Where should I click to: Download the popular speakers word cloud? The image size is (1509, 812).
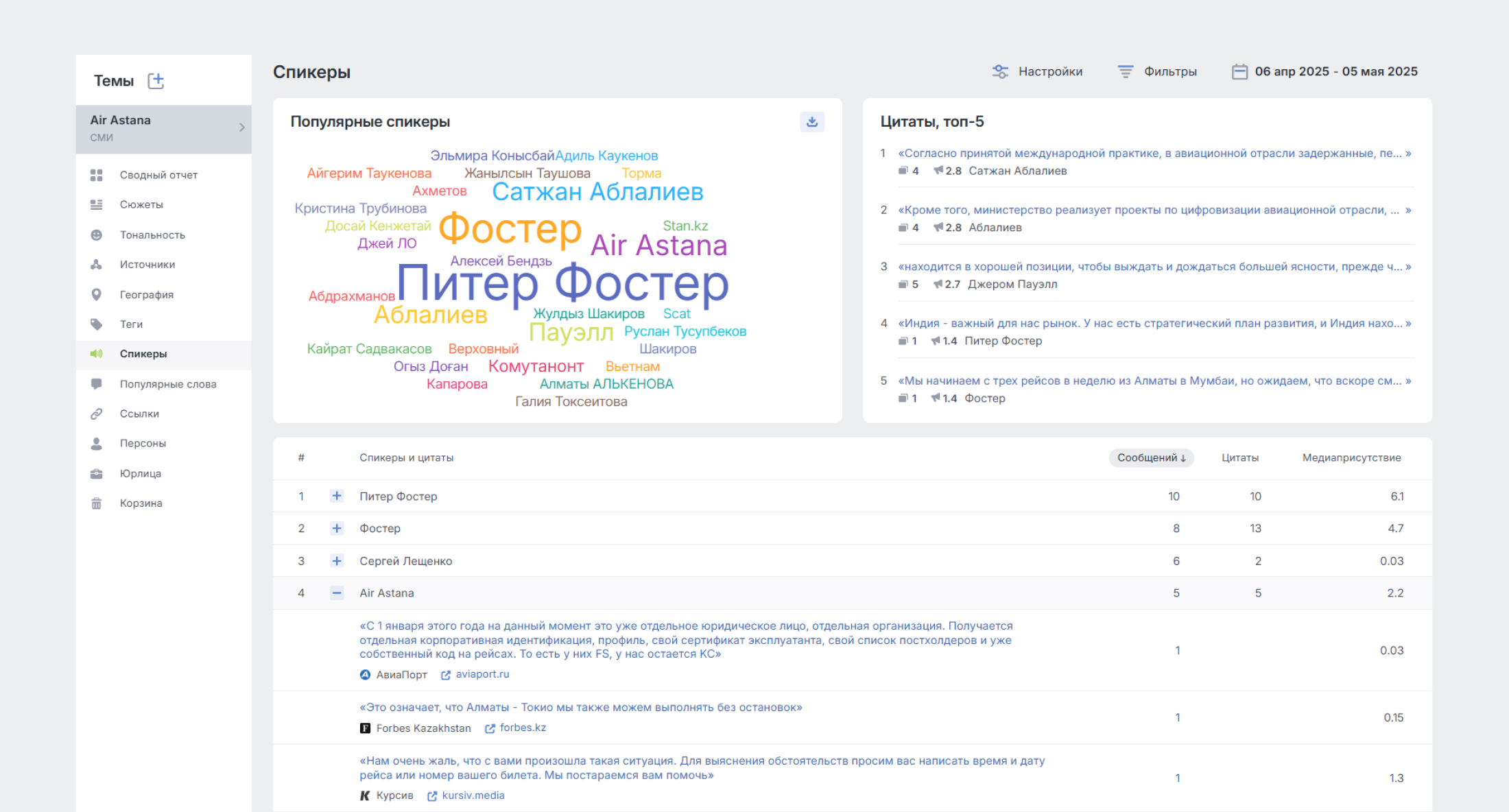(812, 121)
